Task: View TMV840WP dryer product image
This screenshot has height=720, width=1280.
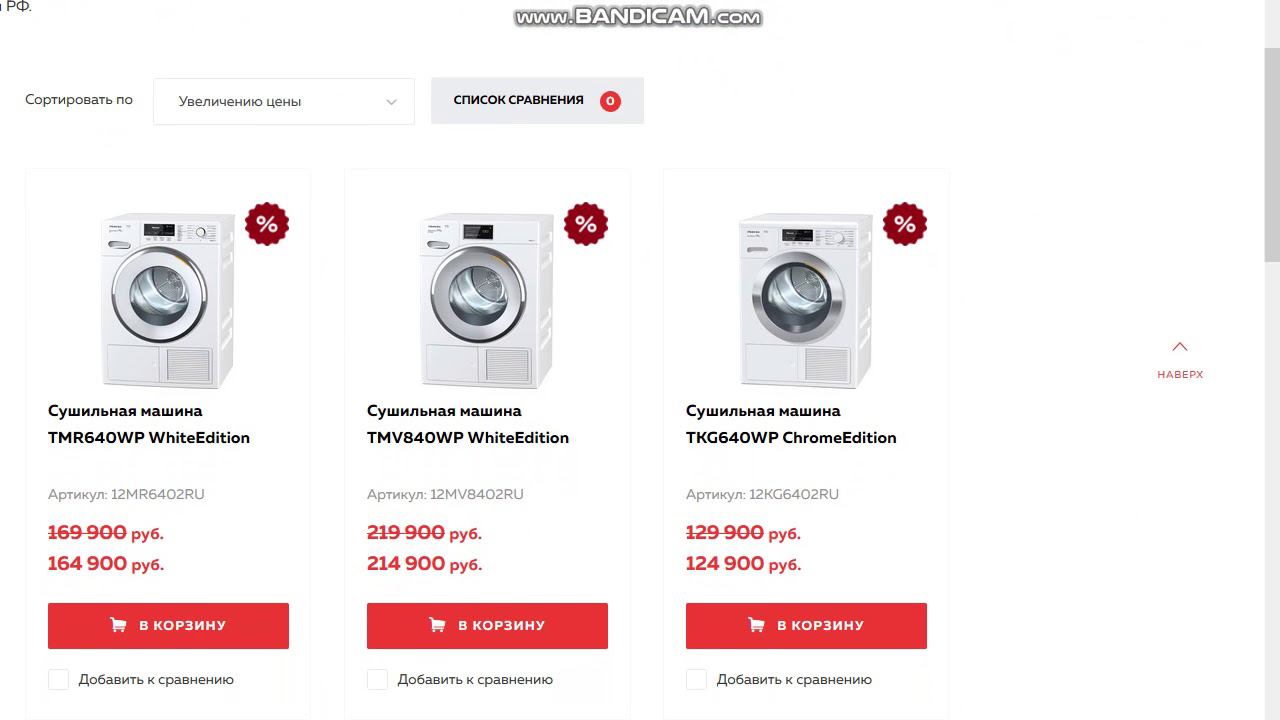Action: 486,299
